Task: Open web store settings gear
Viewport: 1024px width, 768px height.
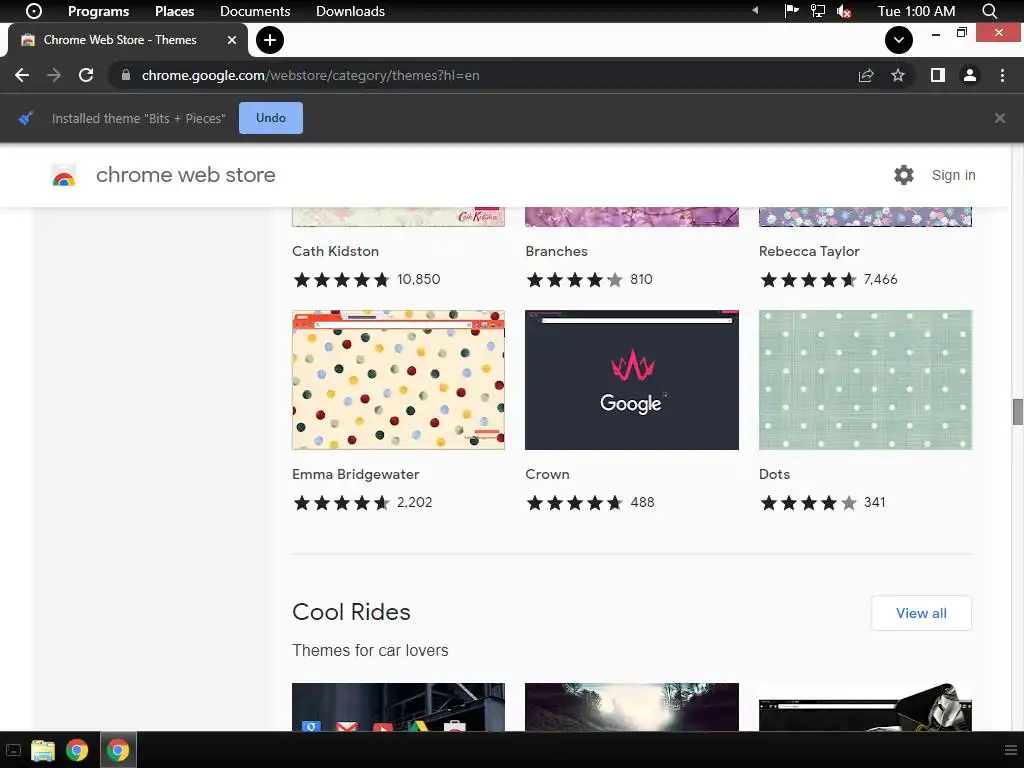Action: [904, 175]
